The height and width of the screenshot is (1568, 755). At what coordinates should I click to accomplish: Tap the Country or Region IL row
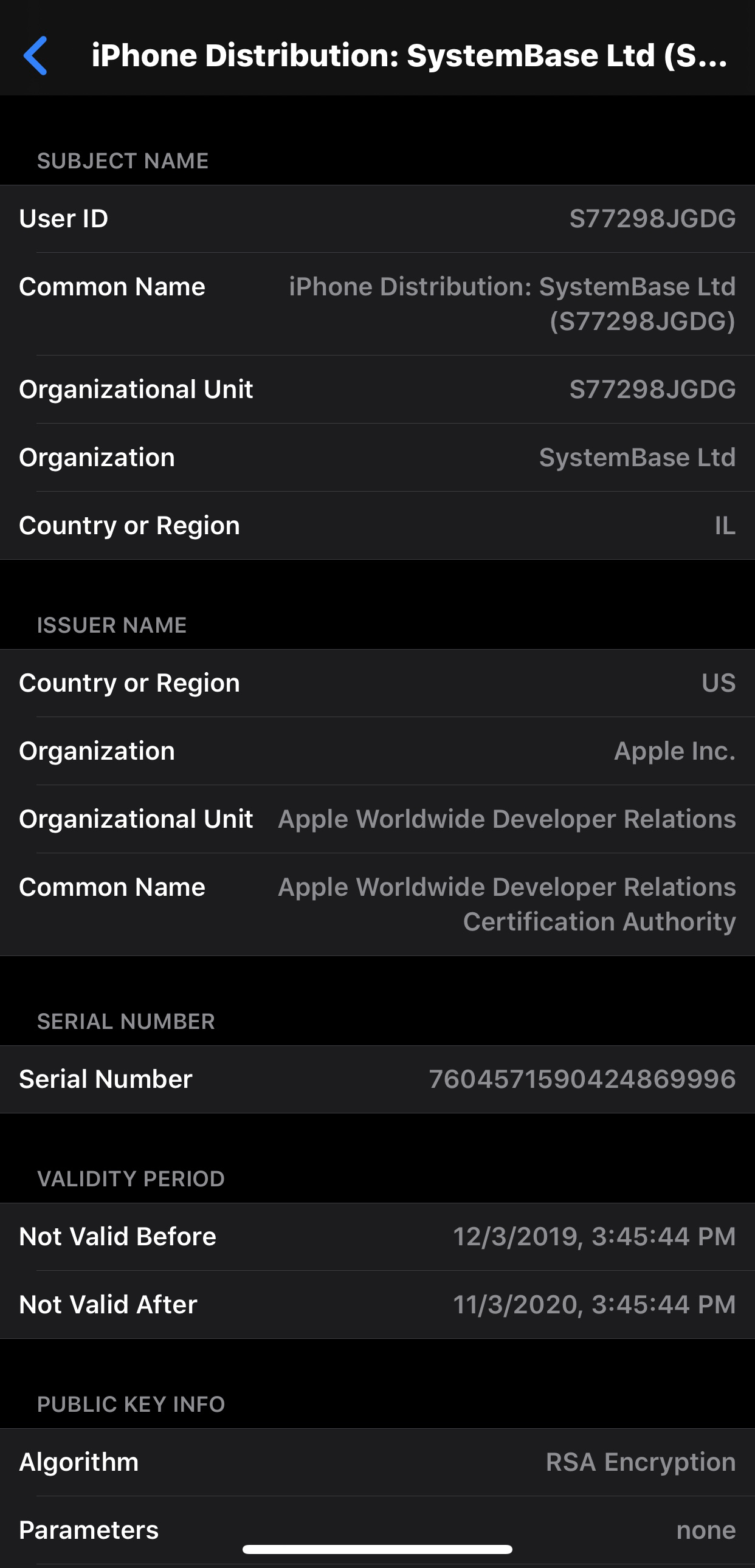coord(377,526)
